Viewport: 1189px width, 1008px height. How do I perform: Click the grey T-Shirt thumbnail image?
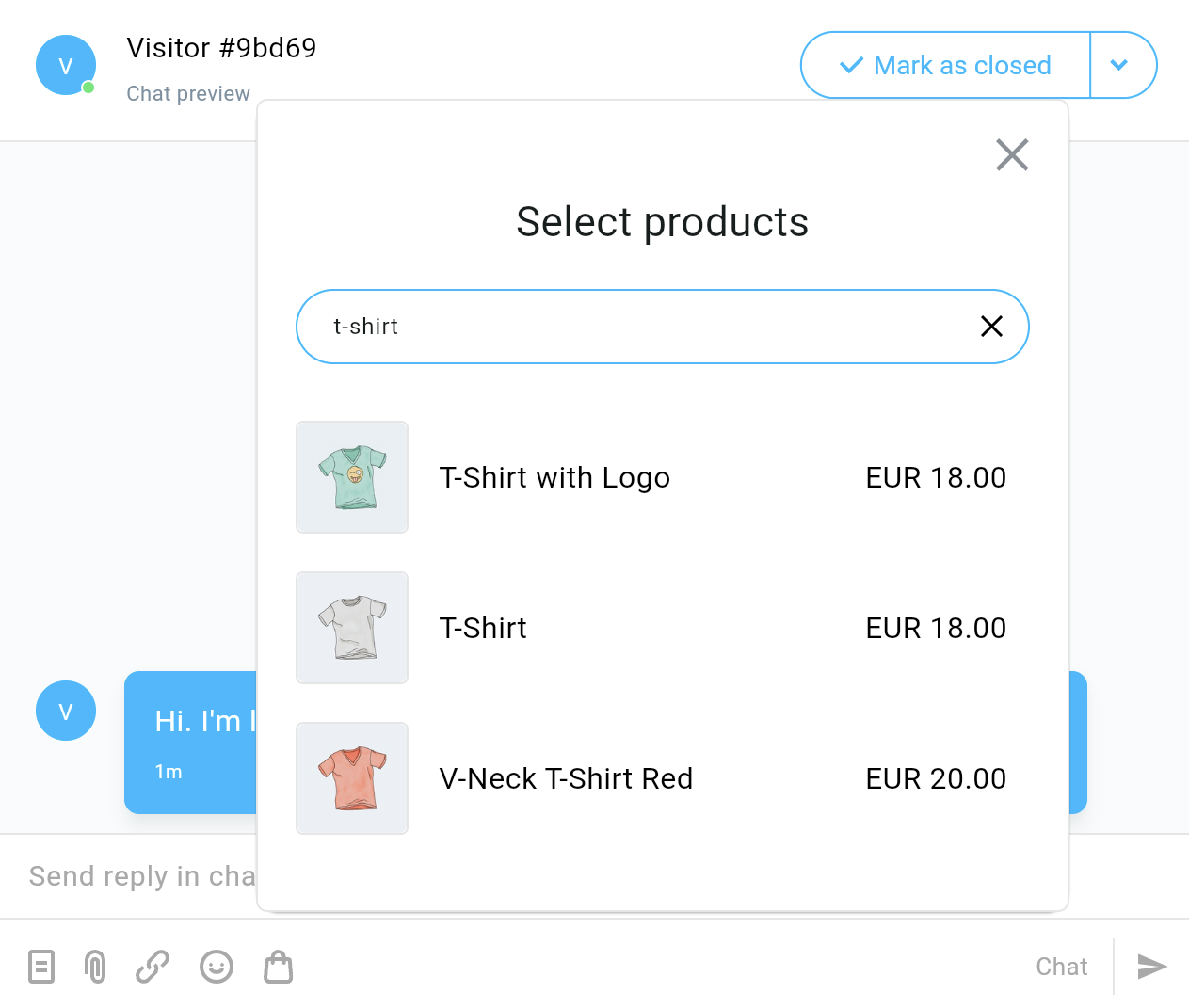tap(352, 628)
